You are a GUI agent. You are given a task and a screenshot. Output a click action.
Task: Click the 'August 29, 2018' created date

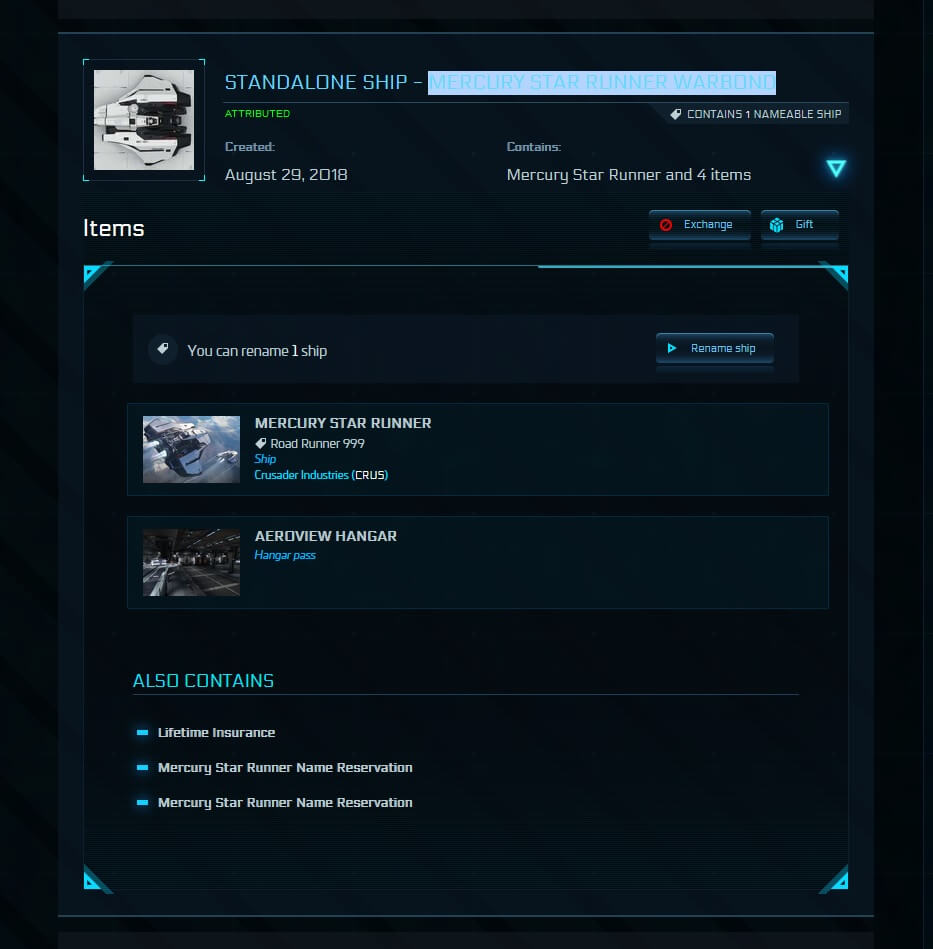tap(286, 175)
